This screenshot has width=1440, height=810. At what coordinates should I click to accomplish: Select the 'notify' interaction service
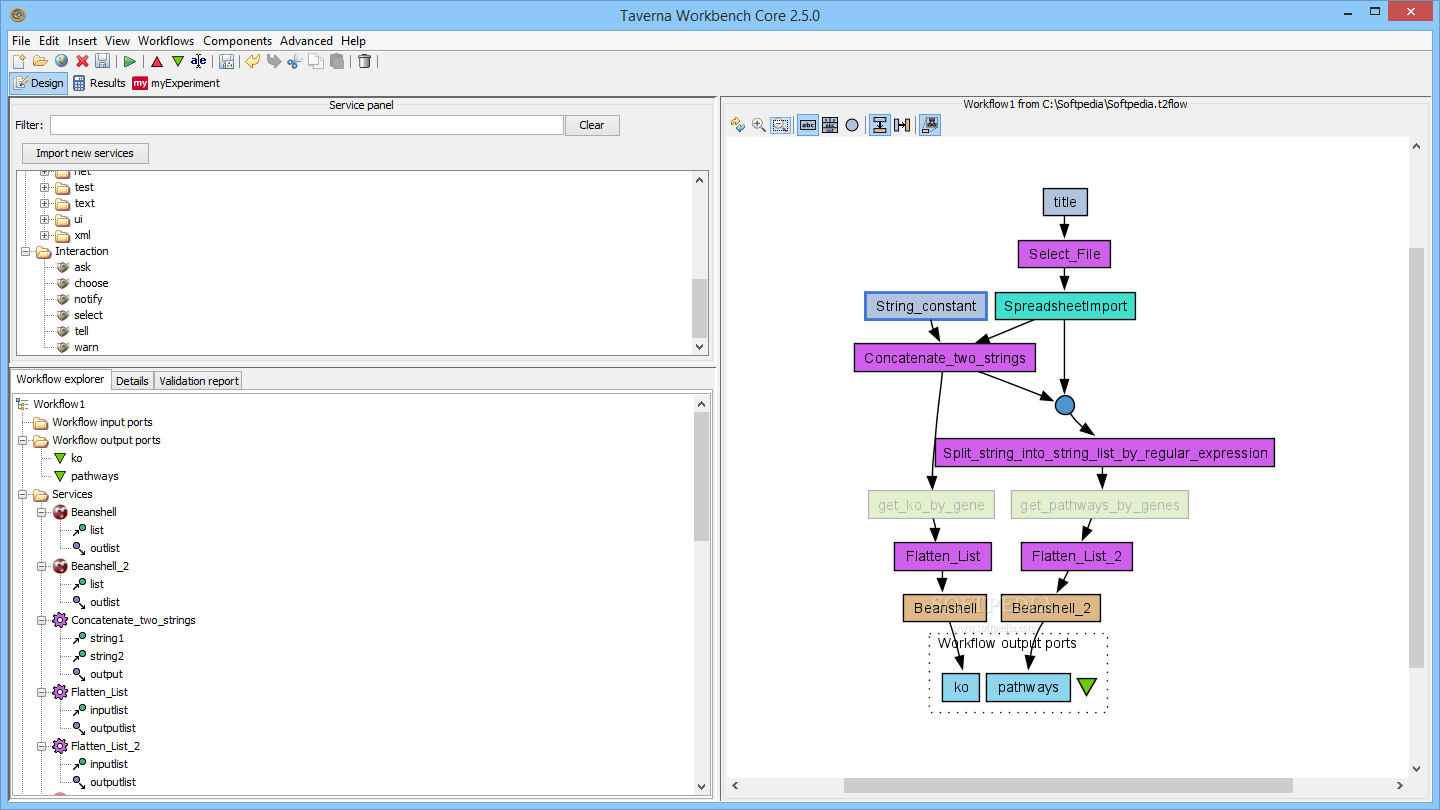[88, 299]
